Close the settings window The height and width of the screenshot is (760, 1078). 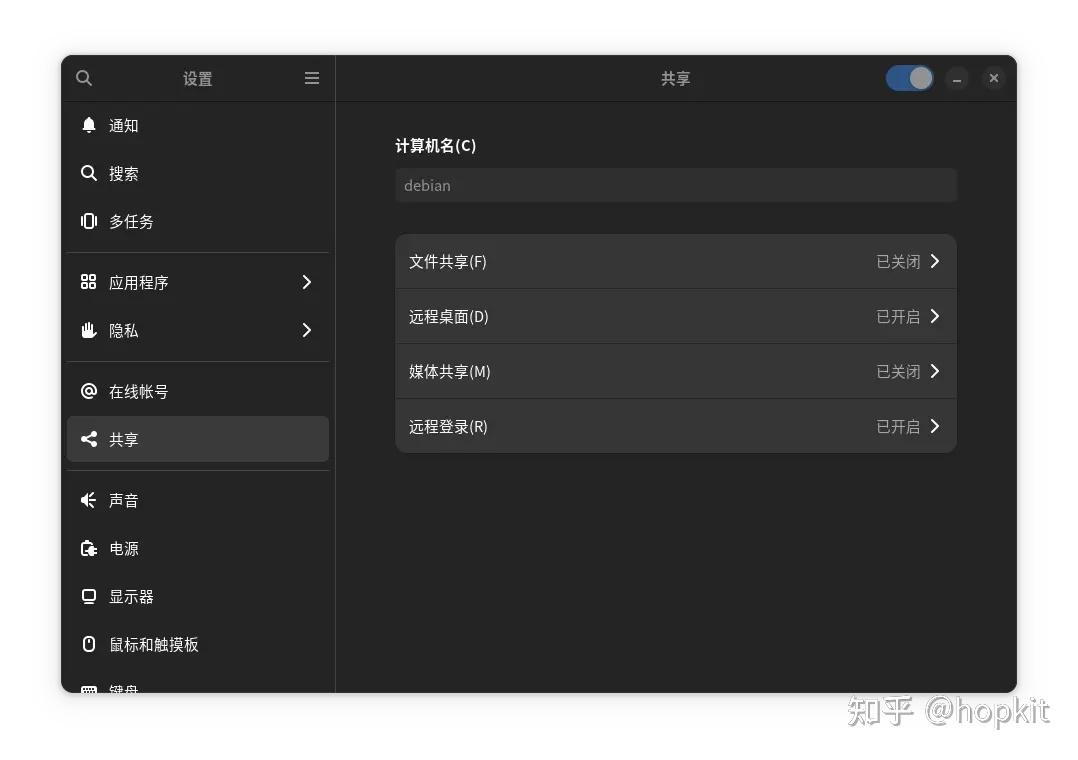tap(993, 78)
